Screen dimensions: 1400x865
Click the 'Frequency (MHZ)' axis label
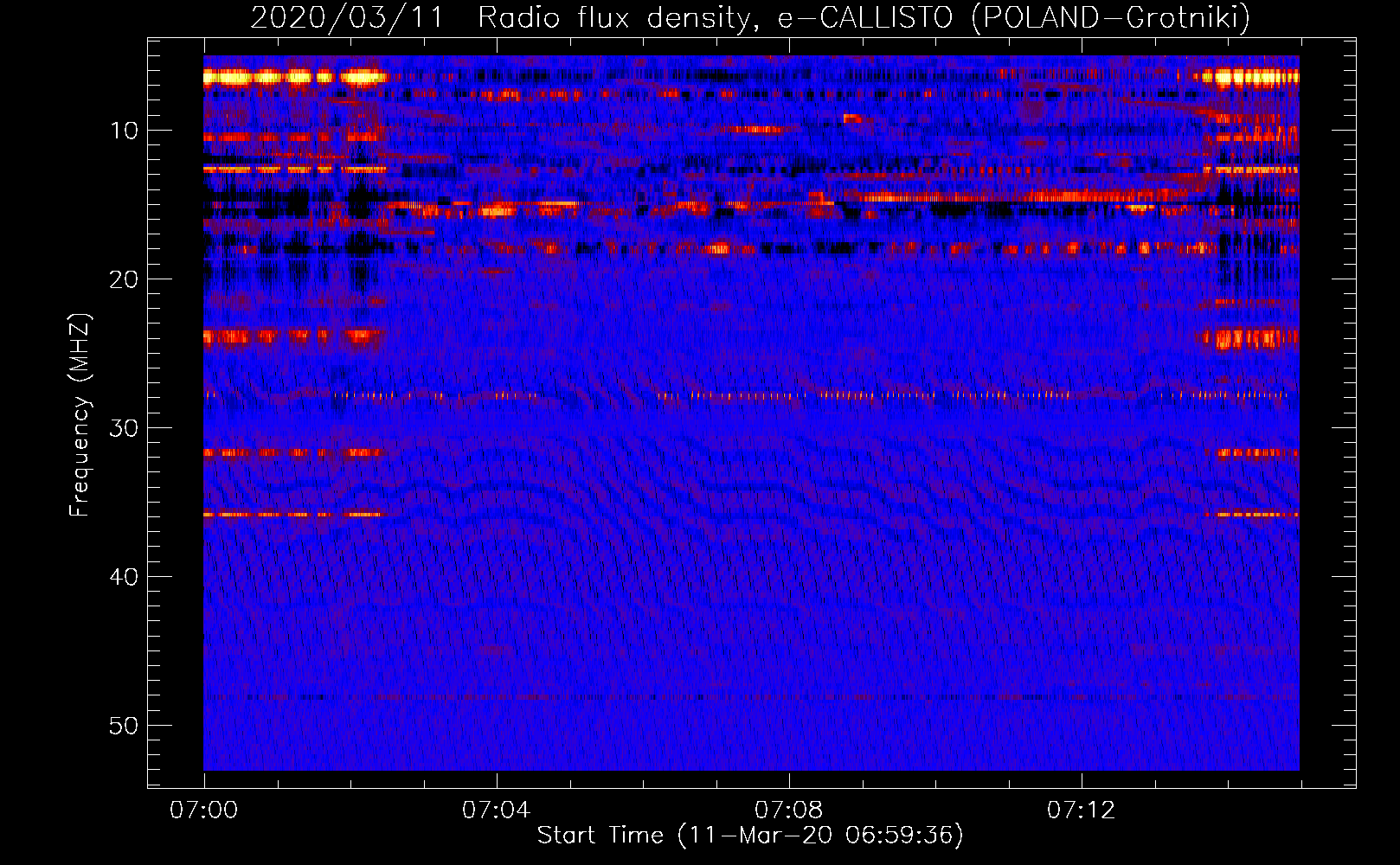80,415
